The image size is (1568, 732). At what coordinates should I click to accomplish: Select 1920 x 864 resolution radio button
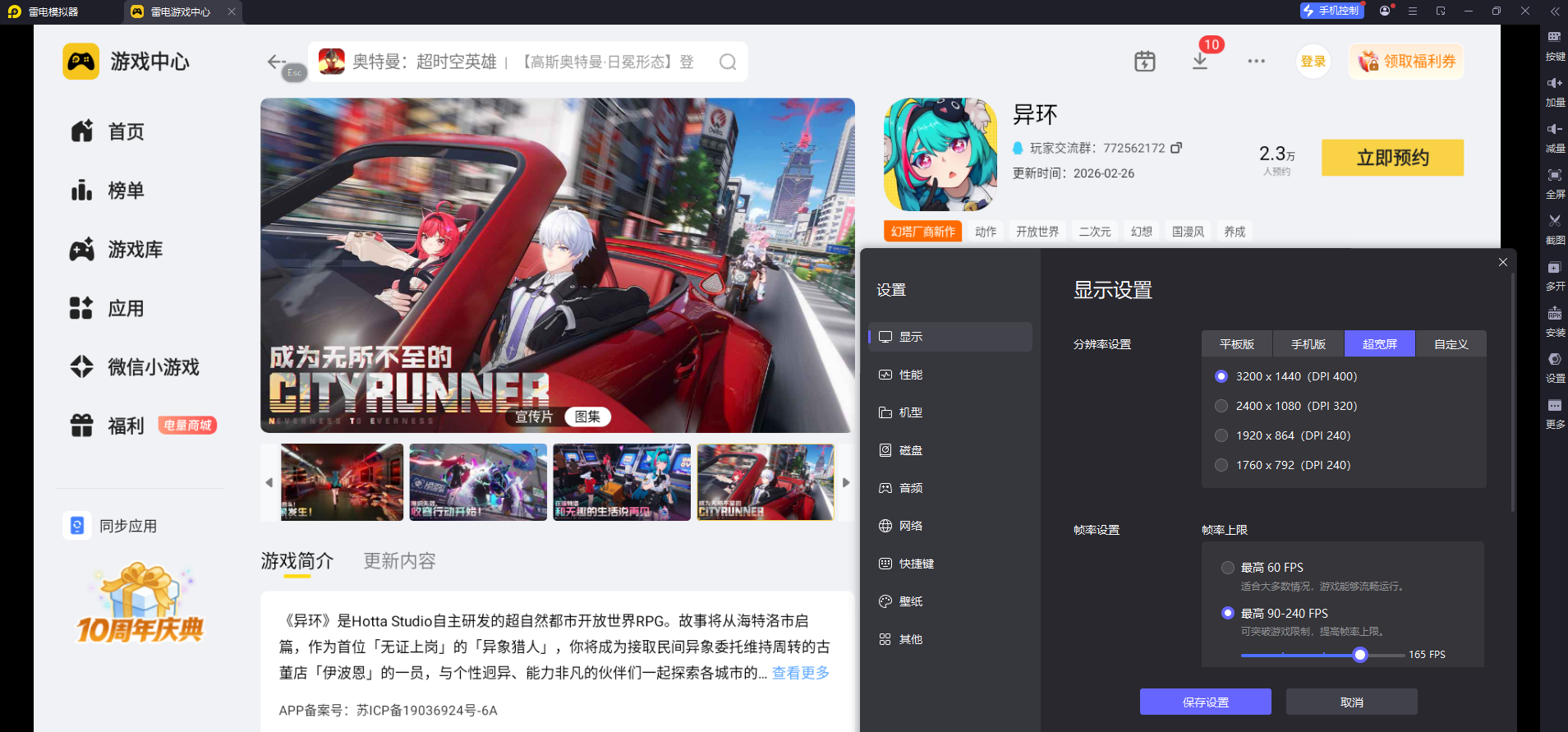click(1221, 435)
